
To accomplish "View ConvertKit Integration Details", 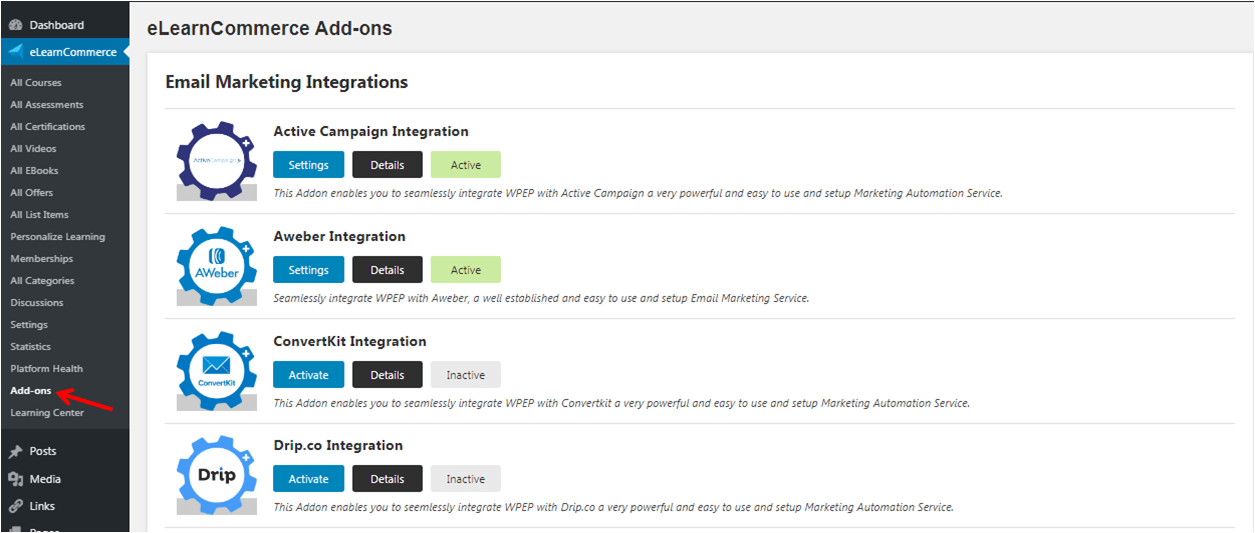I will [x=387, y=375].
